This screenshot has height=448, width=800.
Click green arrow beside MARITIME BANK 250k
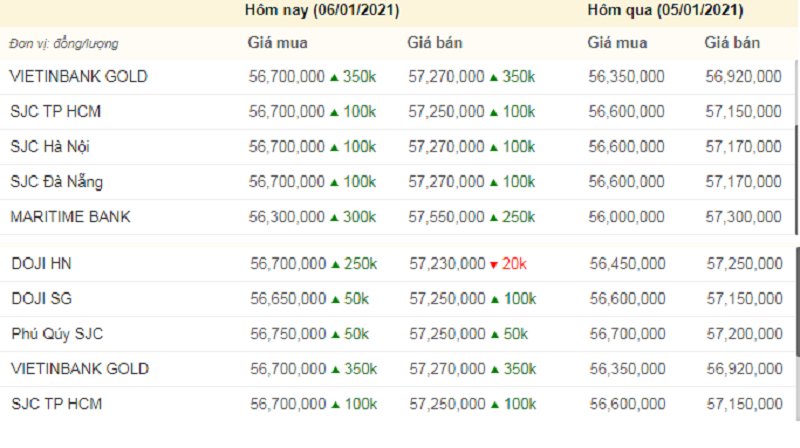click(493, 218)
